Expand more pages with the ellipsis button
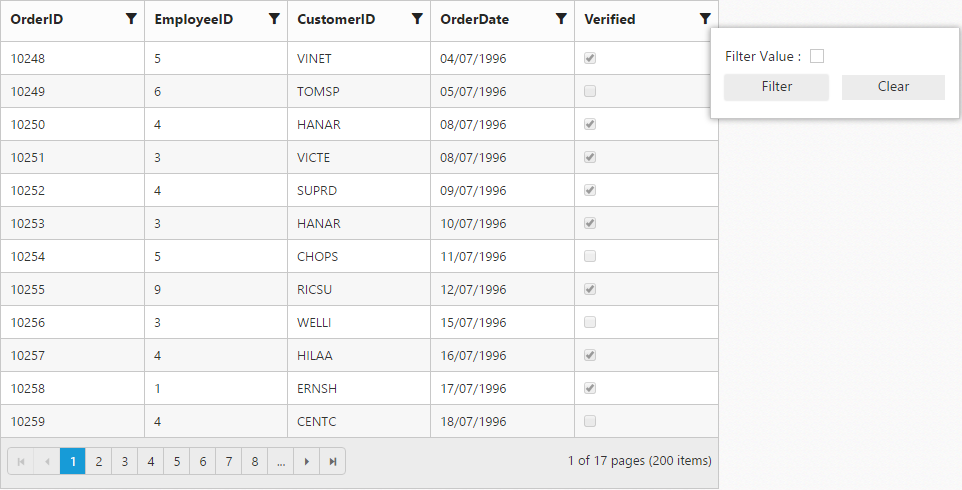The height and width of the screenshot is (490, 962). tap(282, 461)
